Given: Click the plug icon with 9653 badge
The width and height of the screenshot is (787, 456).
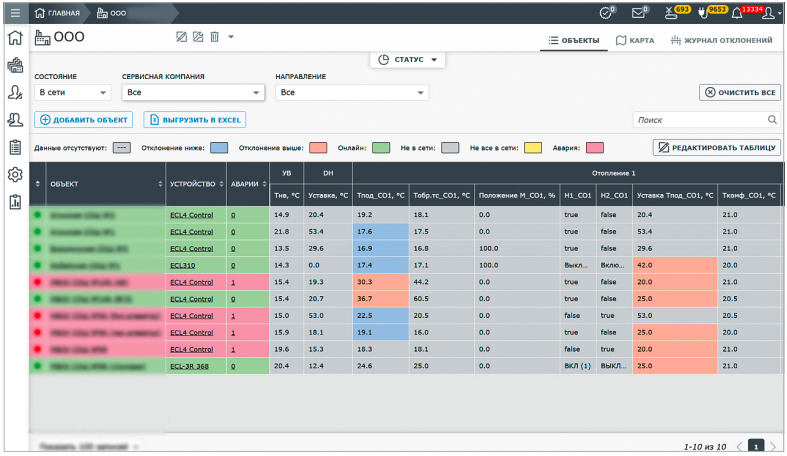Looking at the screenshot, I should click(702, 13).
